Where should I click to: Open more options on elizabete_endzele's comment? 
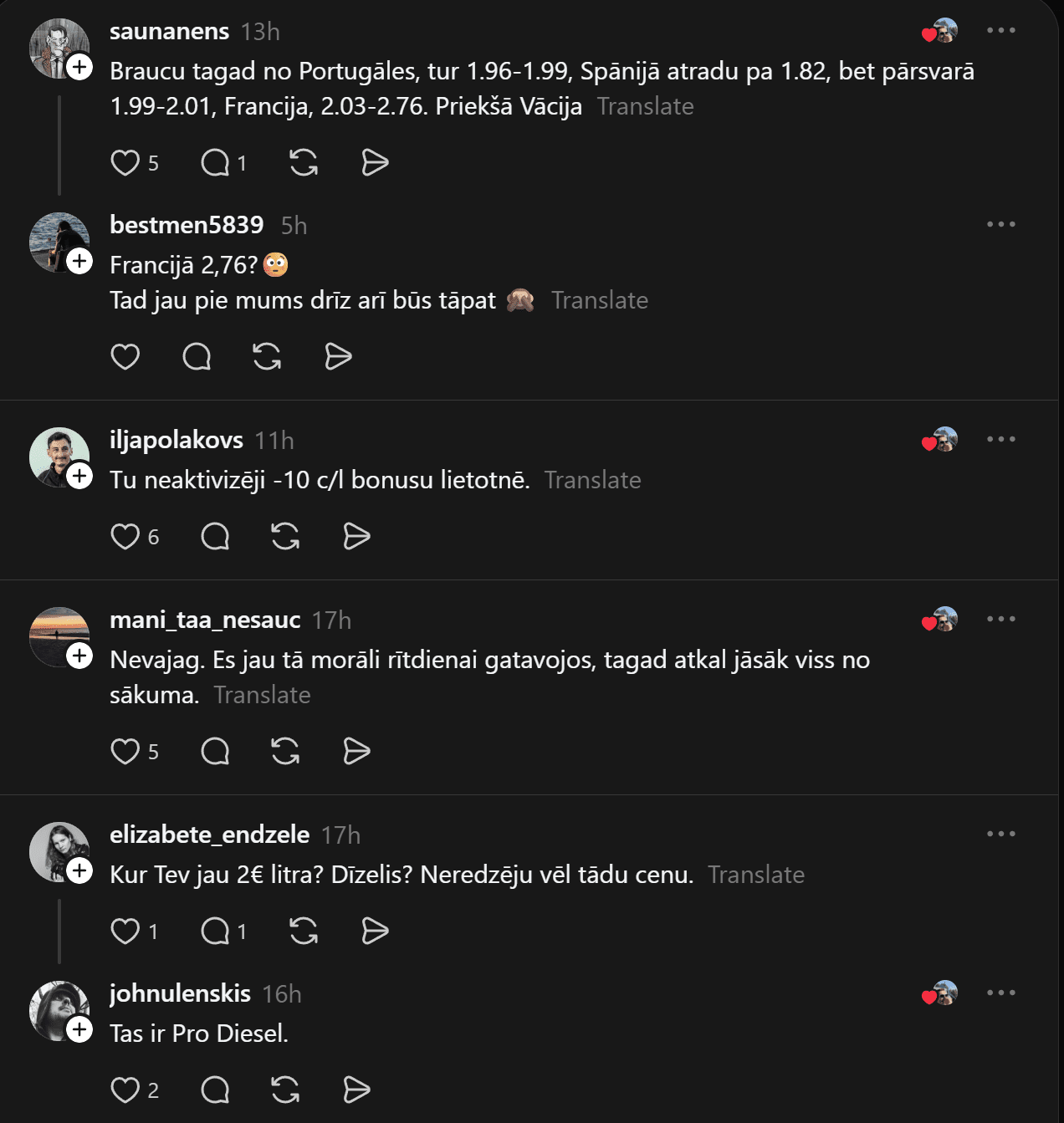point(1000,835)
